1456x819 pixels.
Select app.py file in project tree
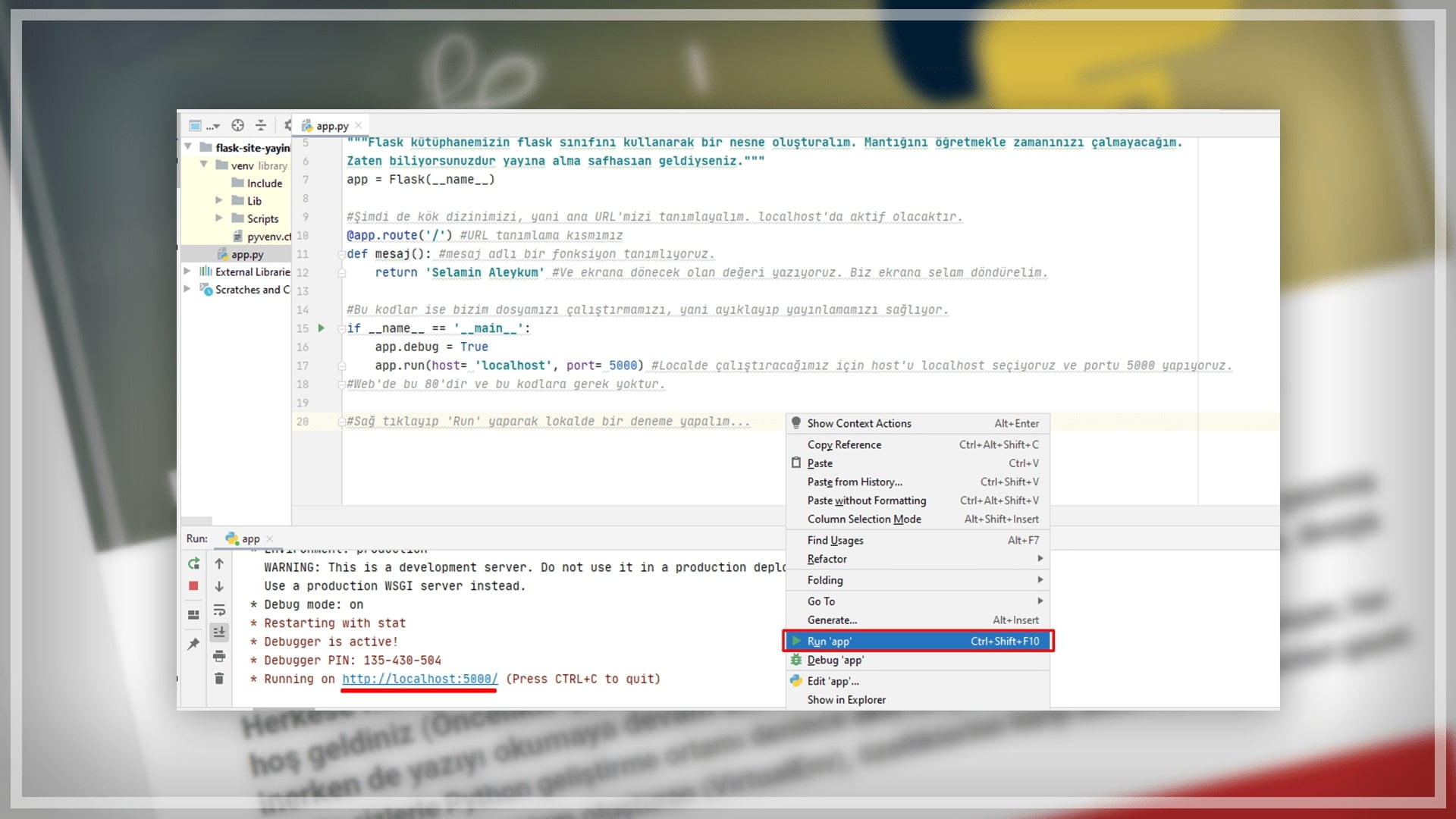247,255
